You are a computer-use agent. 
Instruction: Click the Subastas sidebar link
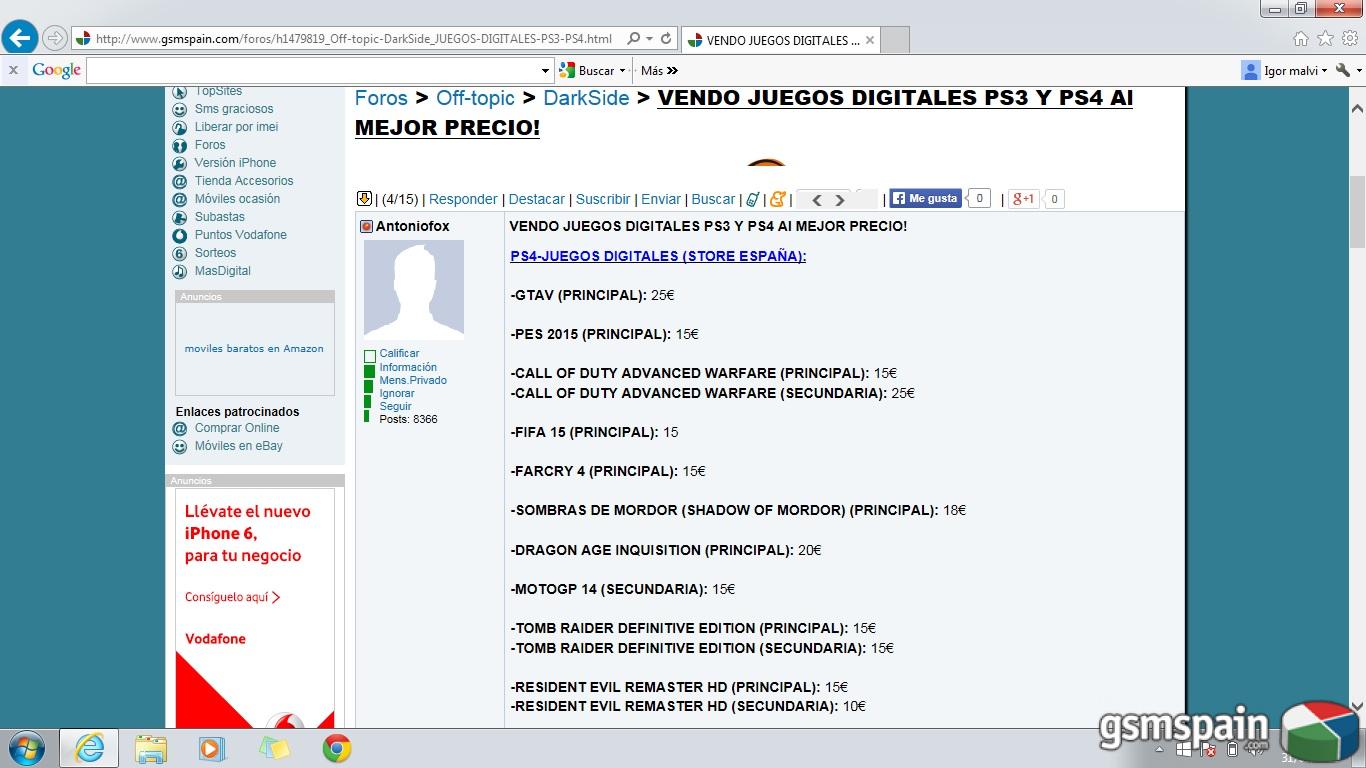tap(220, 217)
